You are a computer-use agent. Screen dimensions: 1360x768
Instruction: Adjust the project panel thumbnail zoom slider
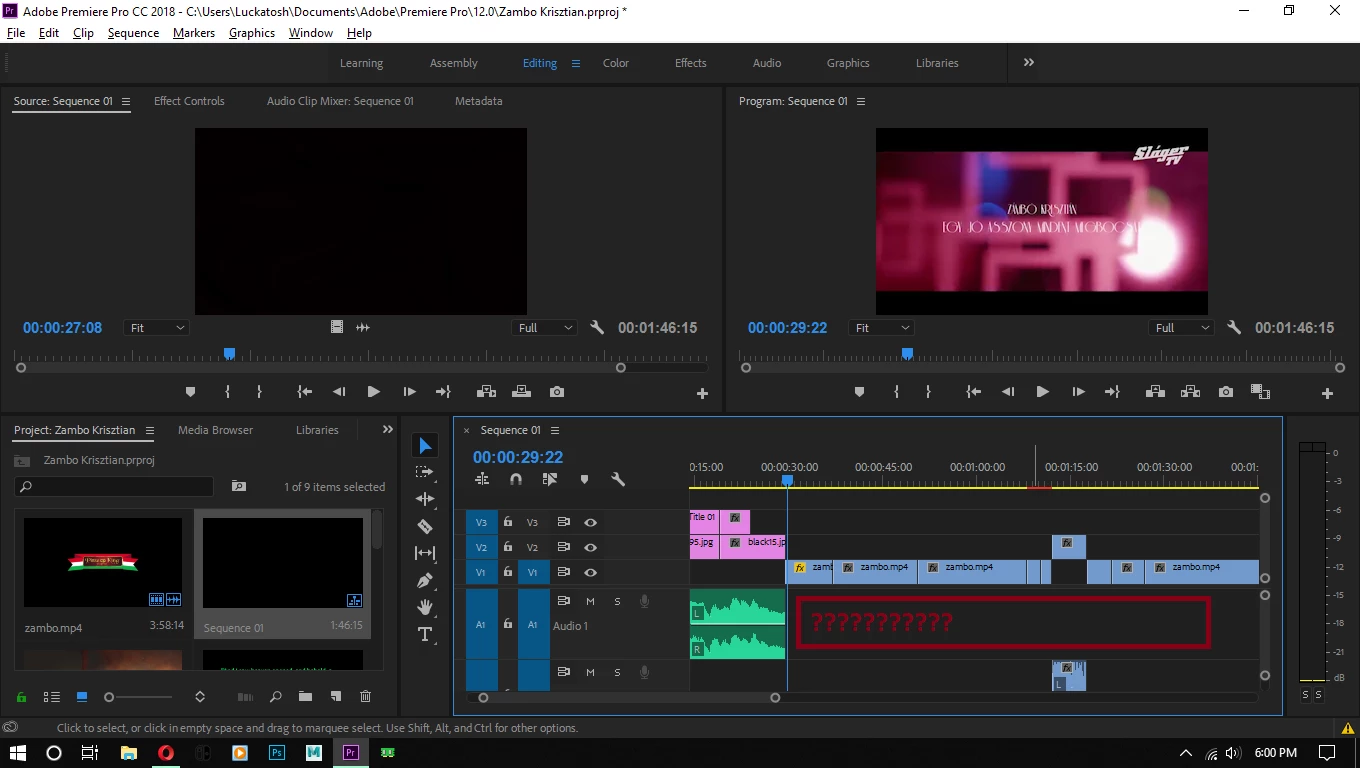click(110, 697)
